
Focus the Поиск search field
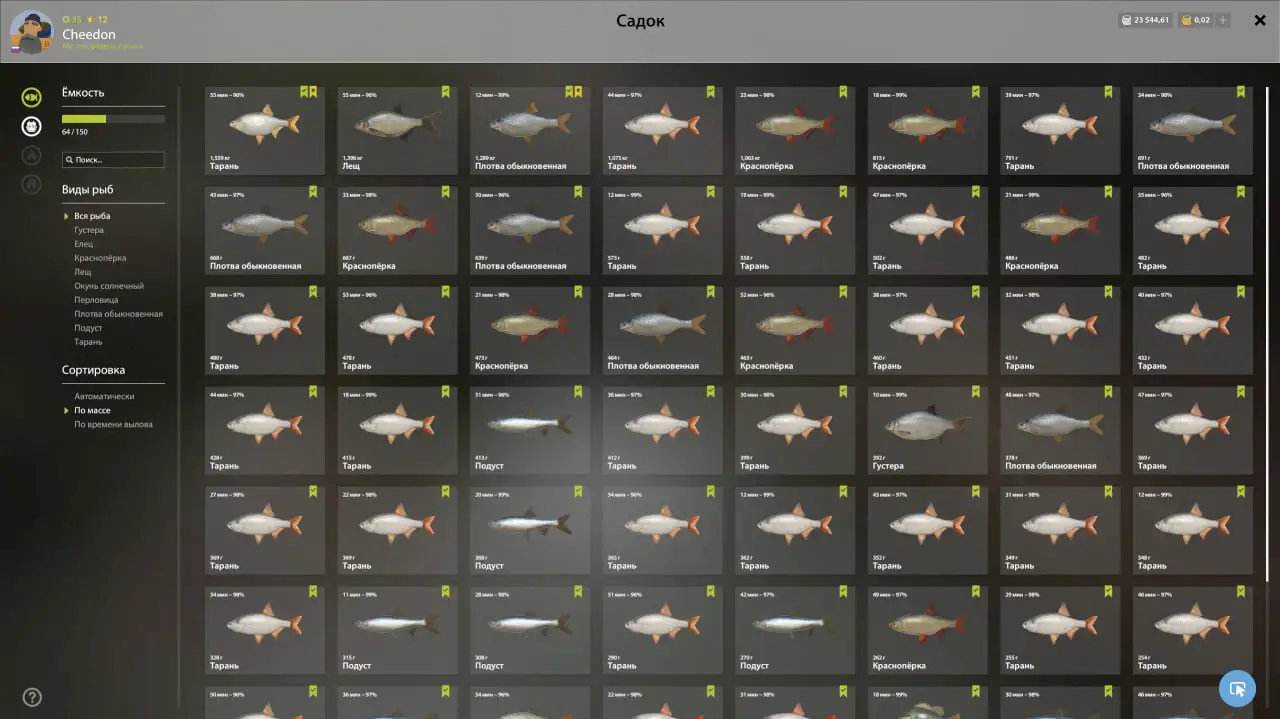(113, 160)
